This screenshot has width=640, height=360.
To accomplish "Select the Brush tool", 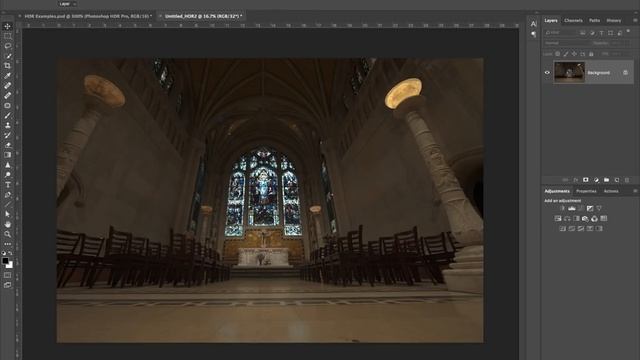I will pyautogui.click(x=7, y=115).
